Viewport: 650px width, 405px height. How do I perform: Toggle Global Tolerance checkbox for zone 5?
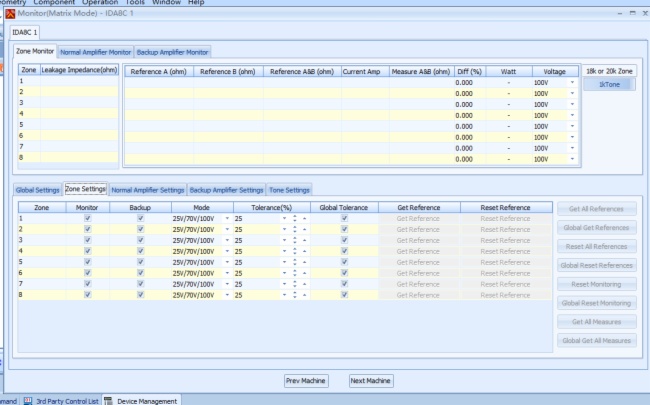(x=345, y=262)
